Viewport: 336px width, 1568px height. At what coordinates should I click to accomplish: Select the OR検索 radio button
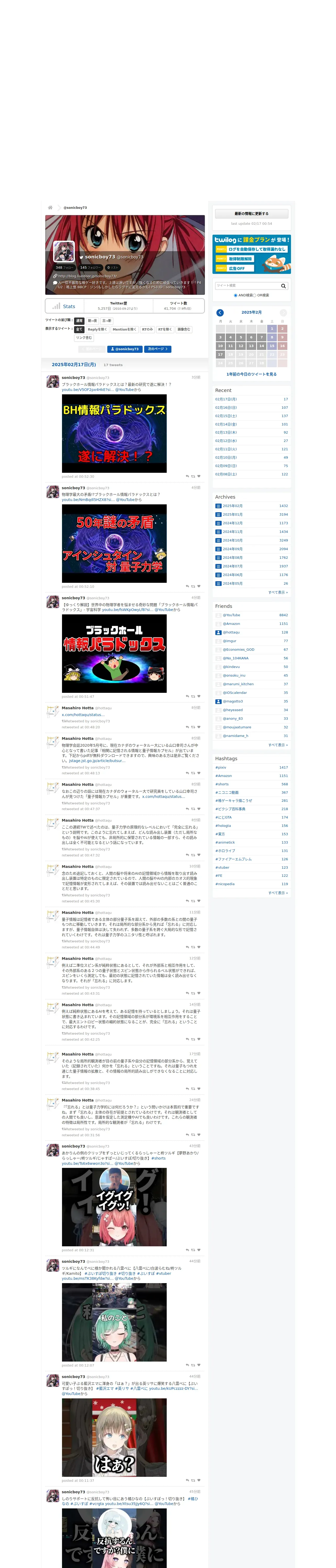(254, 295)
